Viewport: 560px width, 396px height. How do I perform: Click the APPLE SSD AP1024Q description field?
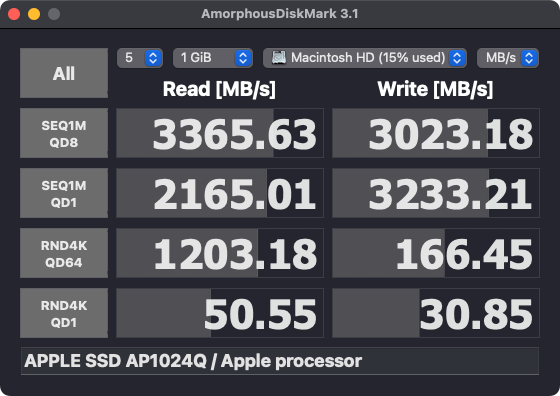coord(280,361)
